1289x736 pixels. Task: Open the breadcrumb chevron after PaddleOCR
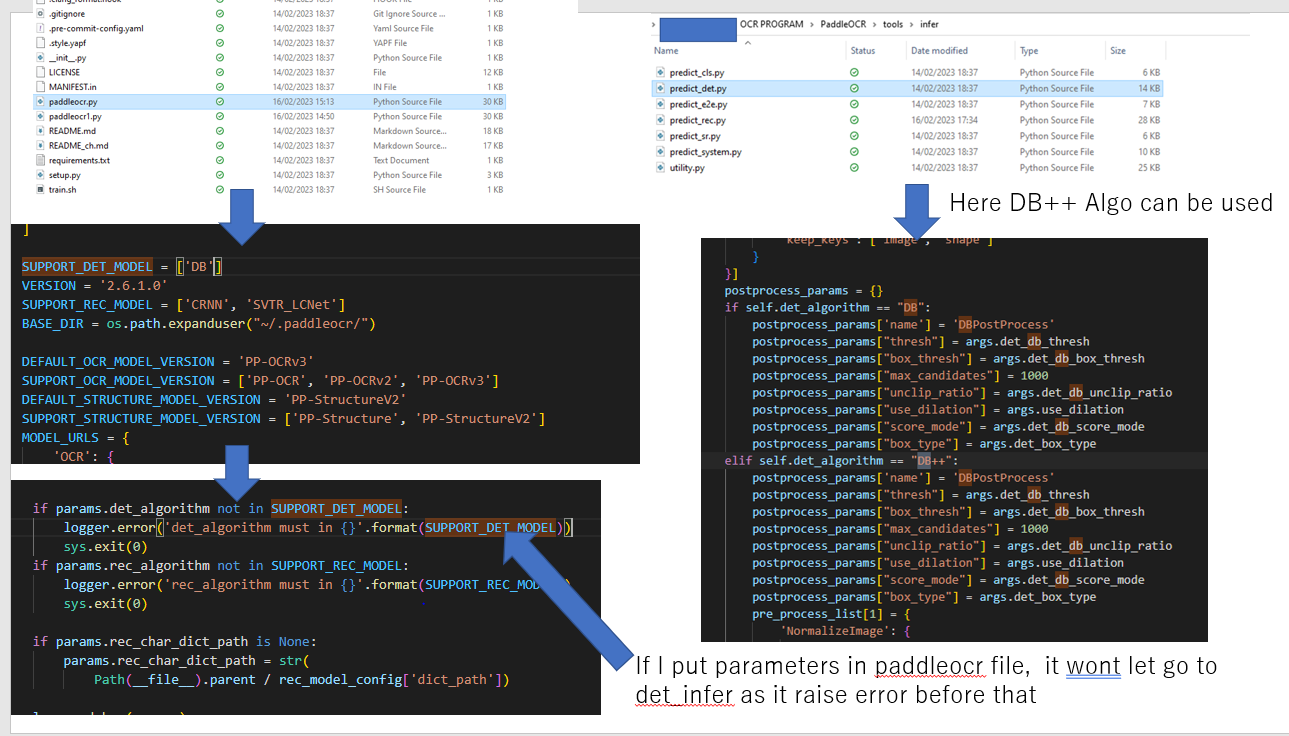(874, 23)
